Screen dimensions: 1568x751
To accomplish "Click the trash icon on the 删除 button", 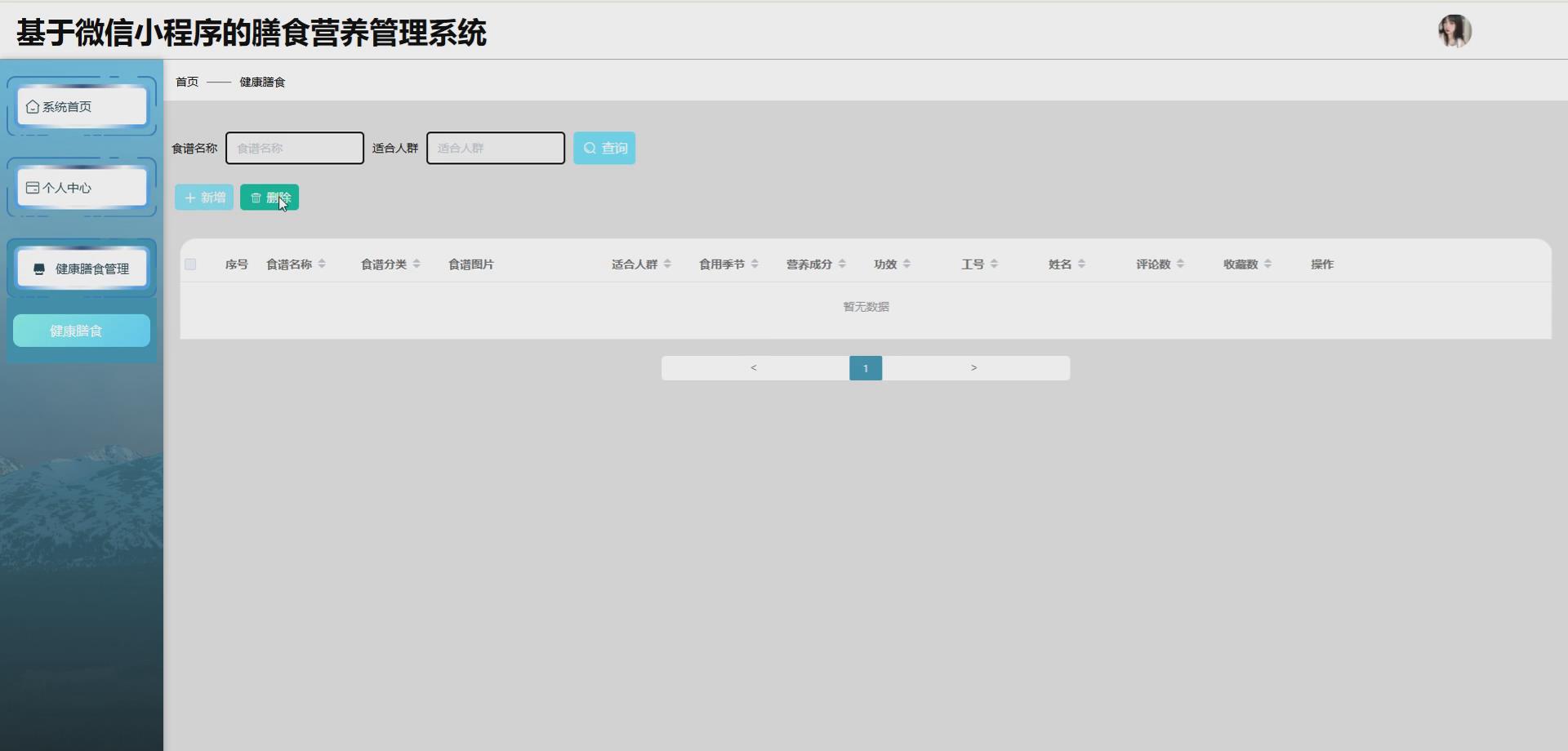I will click(x=254, y=197).
